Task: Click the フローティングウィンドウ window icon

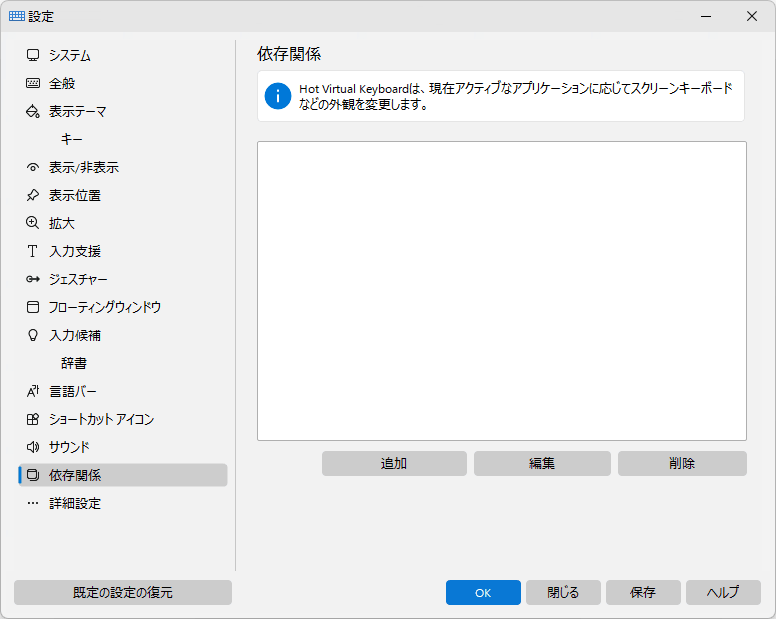Action: tap(33, 307)
